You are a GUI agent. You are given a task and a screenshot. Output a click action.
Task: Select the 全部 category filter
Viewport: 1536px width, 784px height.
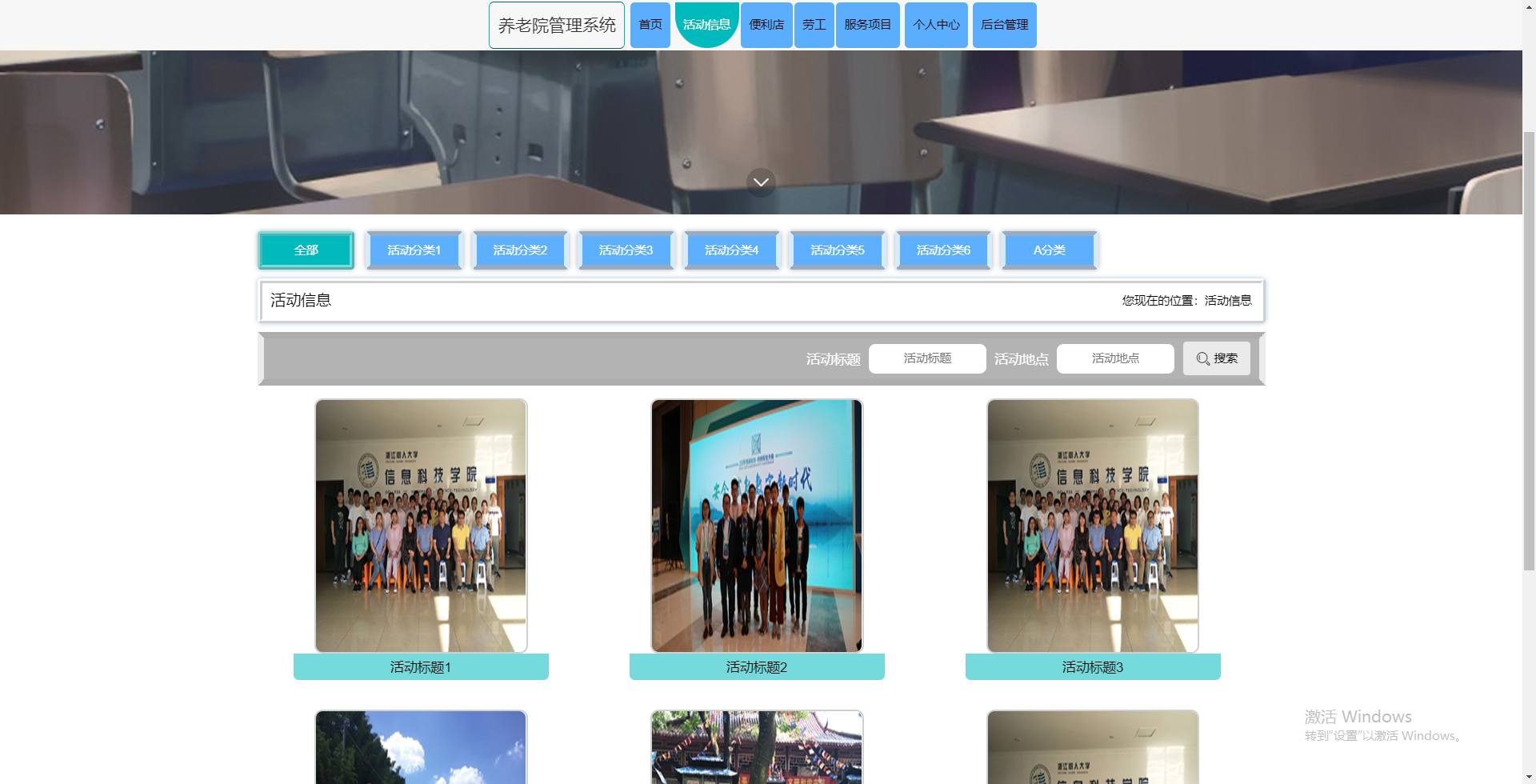click(x=306, y=250)
